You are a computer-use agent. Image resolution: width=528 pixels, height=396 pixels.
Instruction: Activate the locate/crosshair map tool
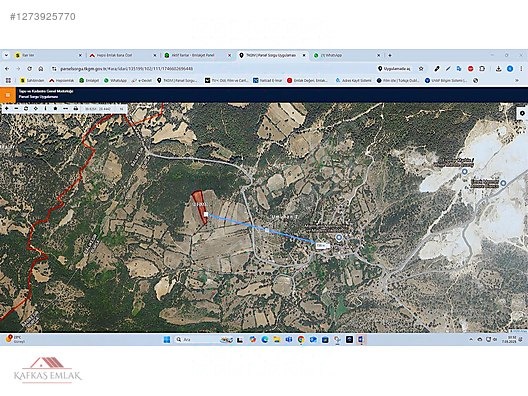tap(36, 108)
